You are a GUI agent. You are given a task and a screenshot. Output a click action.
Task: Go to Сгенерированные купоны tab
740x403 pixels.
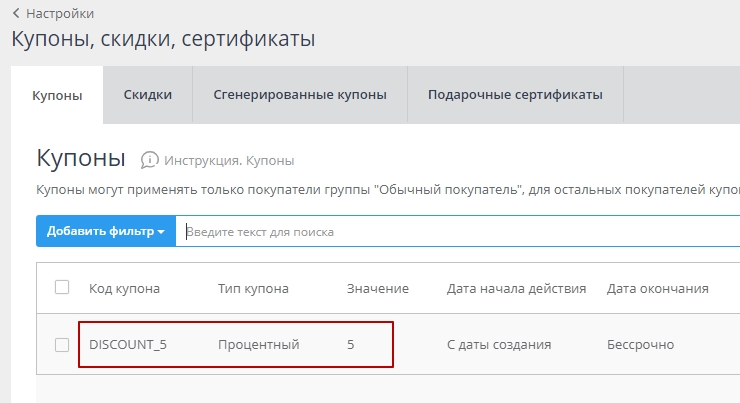(300, 95)
